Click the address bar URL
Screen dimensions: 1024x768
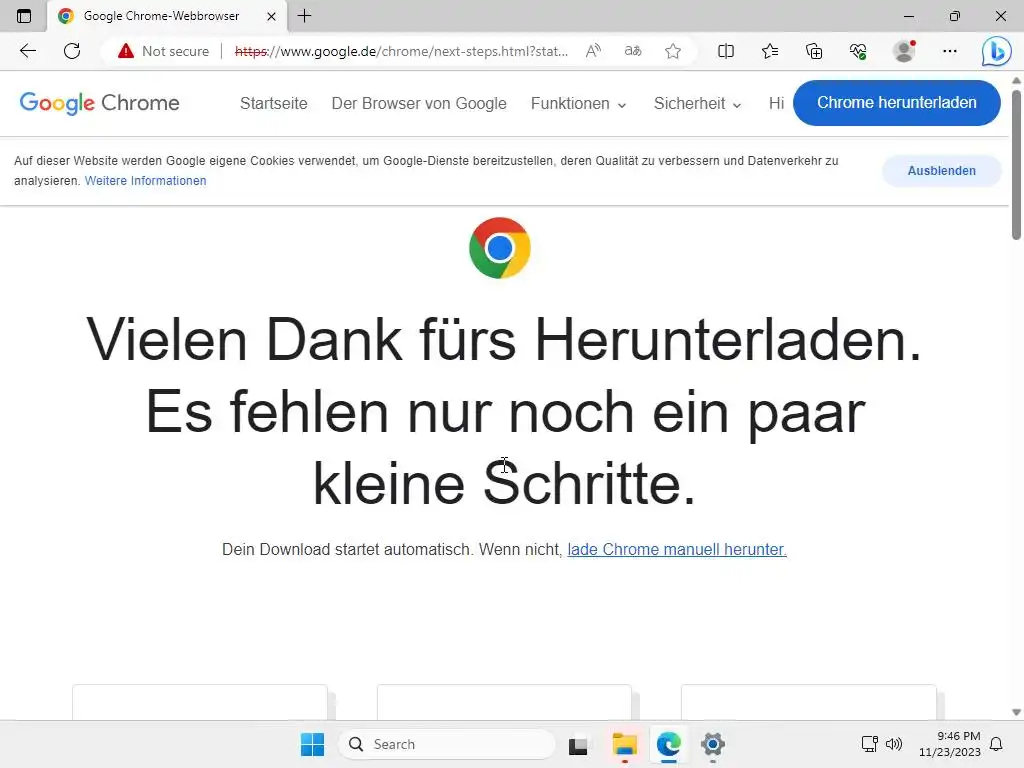[x=401, y=51]
